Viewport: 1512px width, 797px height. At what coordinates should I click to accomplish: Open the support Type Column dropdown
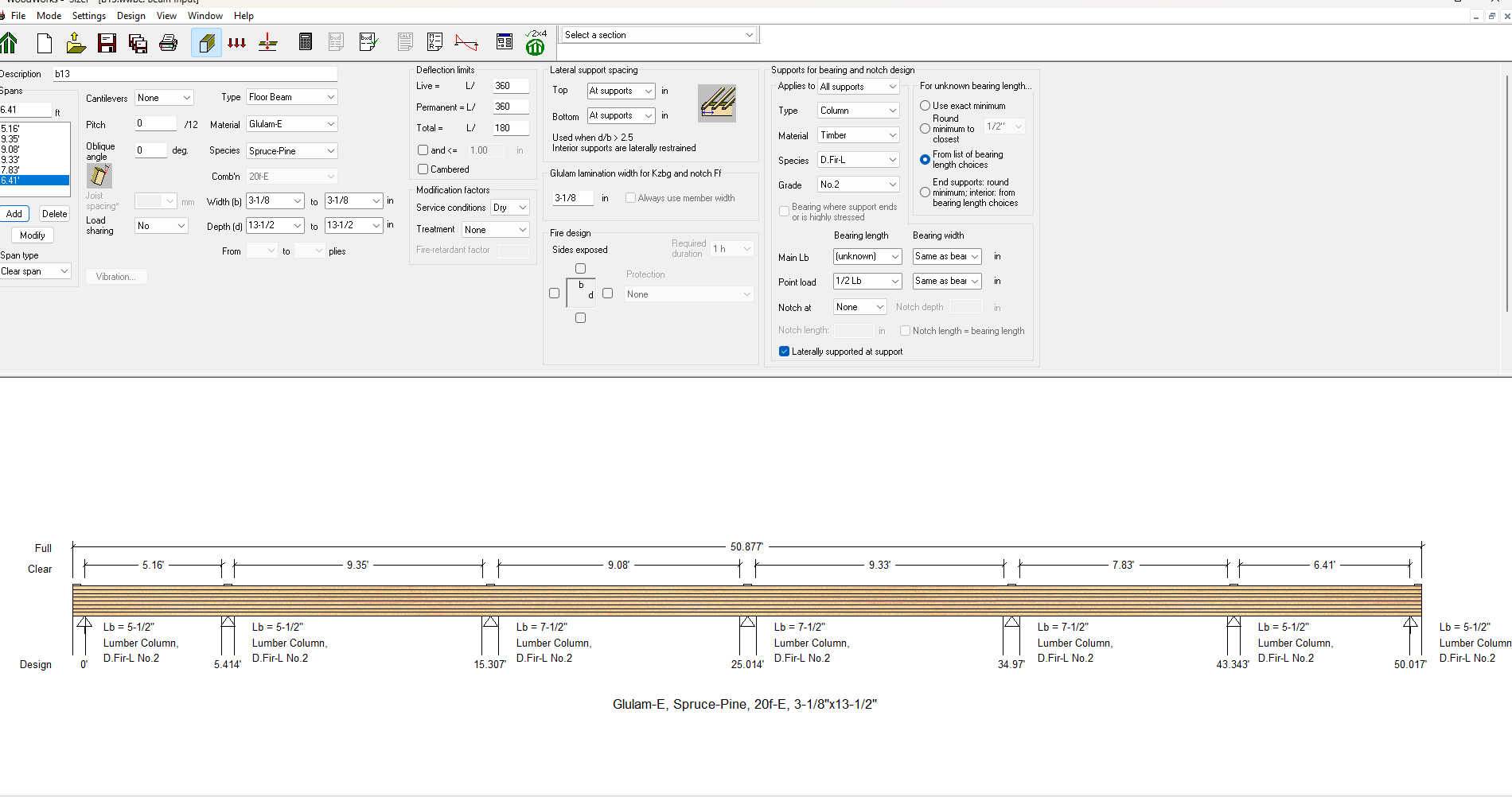click(x=858, y=111)
